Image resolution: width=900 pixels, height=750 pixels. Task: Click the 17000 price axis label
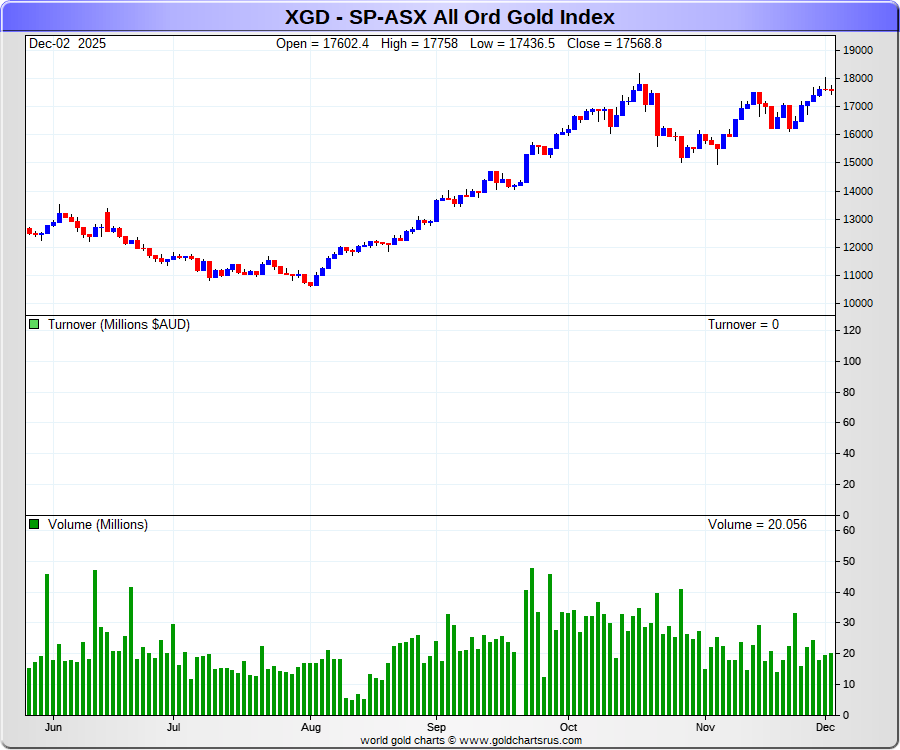coord(858,107)
